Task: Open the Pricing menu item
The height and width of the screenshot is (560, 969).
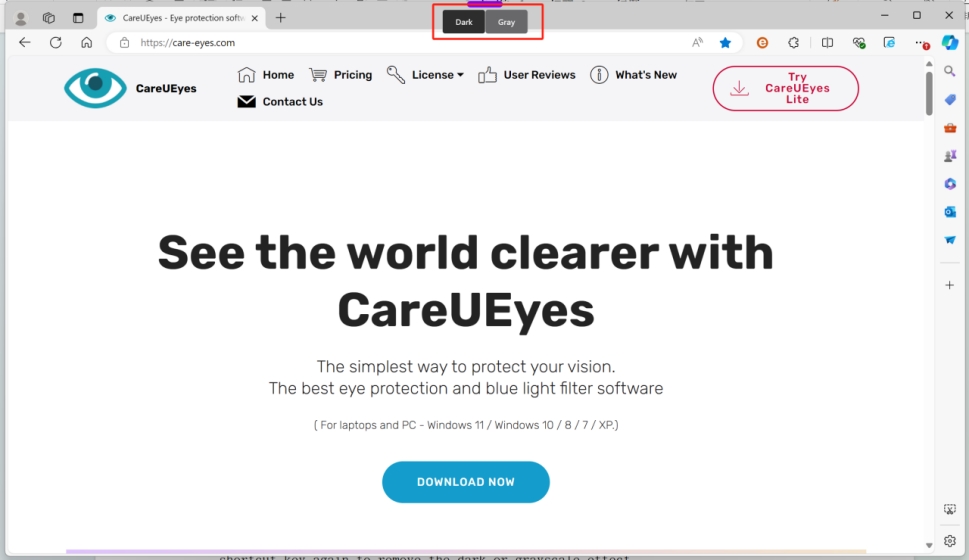Action: pos(341,75)
